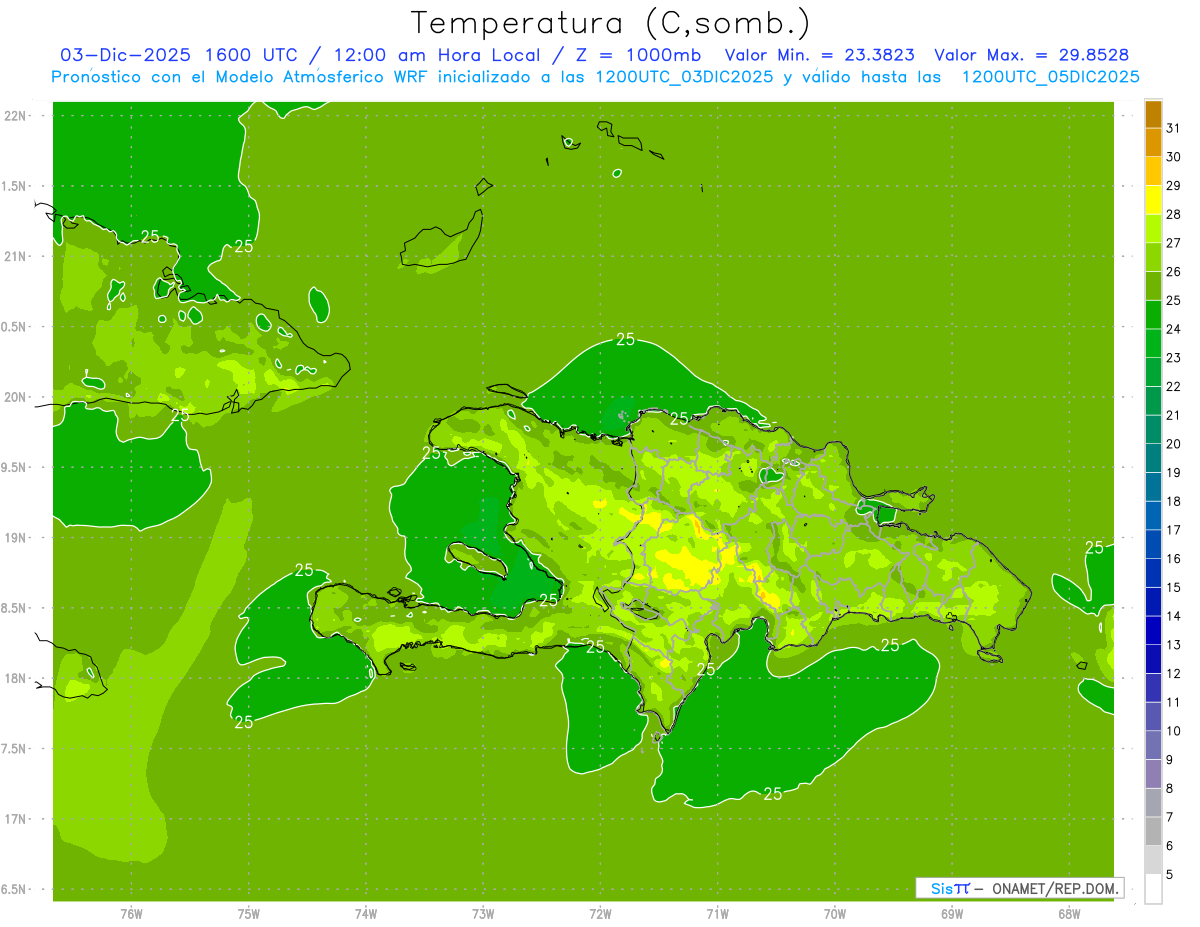This screenshot has height=927, width=1200.
Task: Click the '75W' longitude label
Action: pos(249,913)
